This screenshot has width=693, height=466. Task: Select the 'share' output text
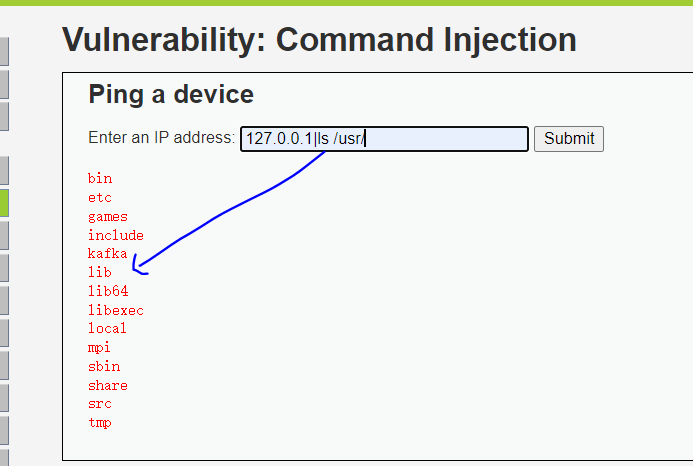pyautogui.click(x=108, y=385)
